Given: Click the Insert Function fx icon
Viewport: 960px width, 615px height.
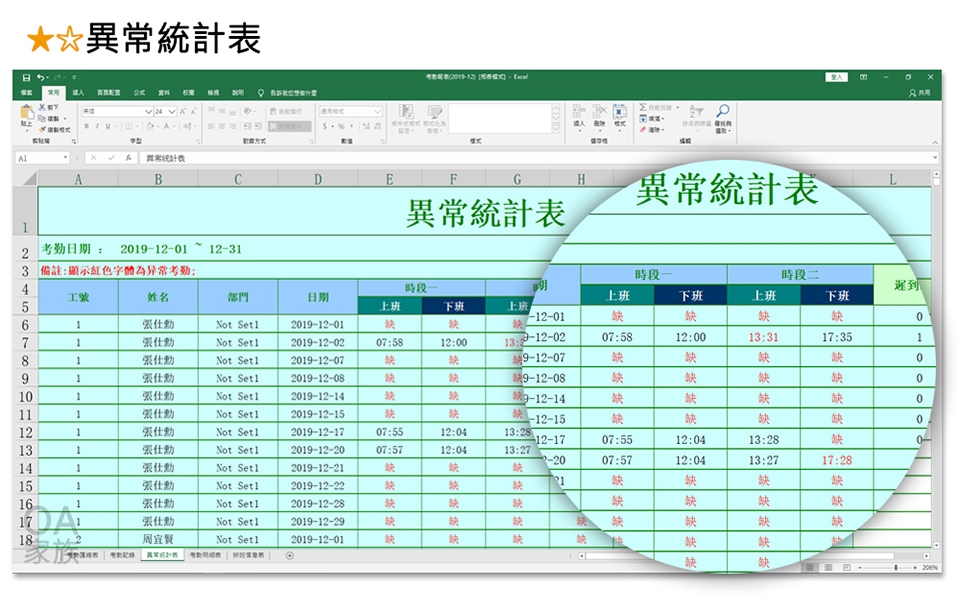Looking at the screenshot, I should [x=129, y=158].
